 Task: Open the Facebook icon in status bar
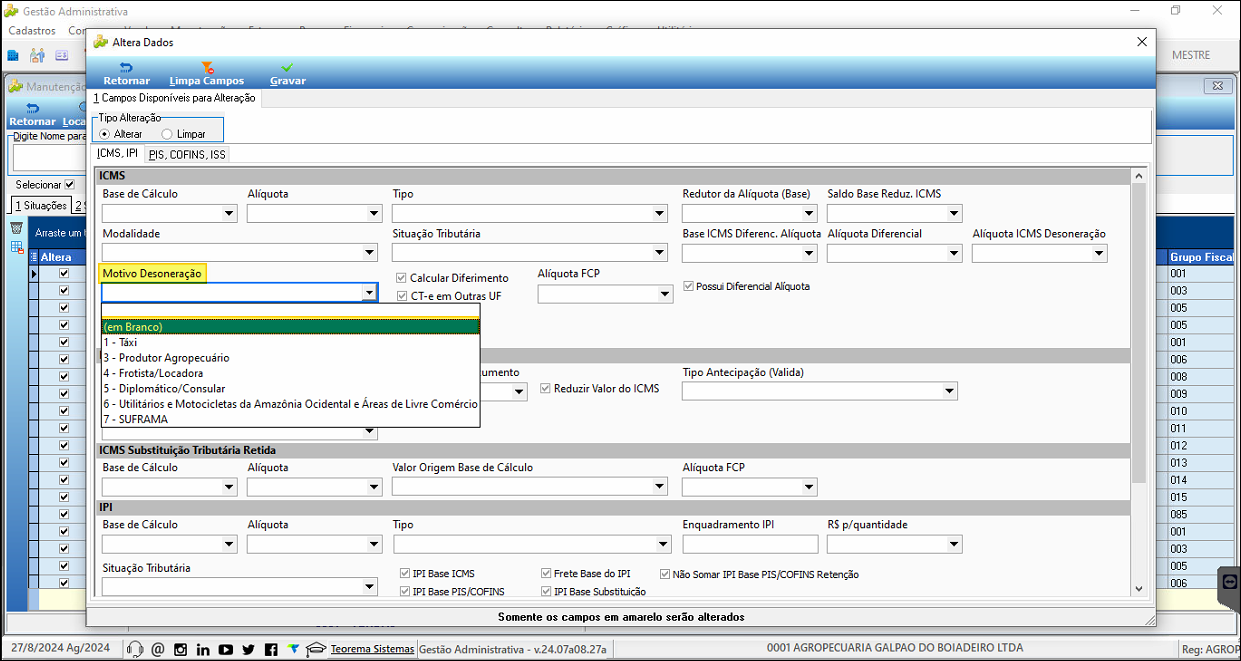[272, 649]
